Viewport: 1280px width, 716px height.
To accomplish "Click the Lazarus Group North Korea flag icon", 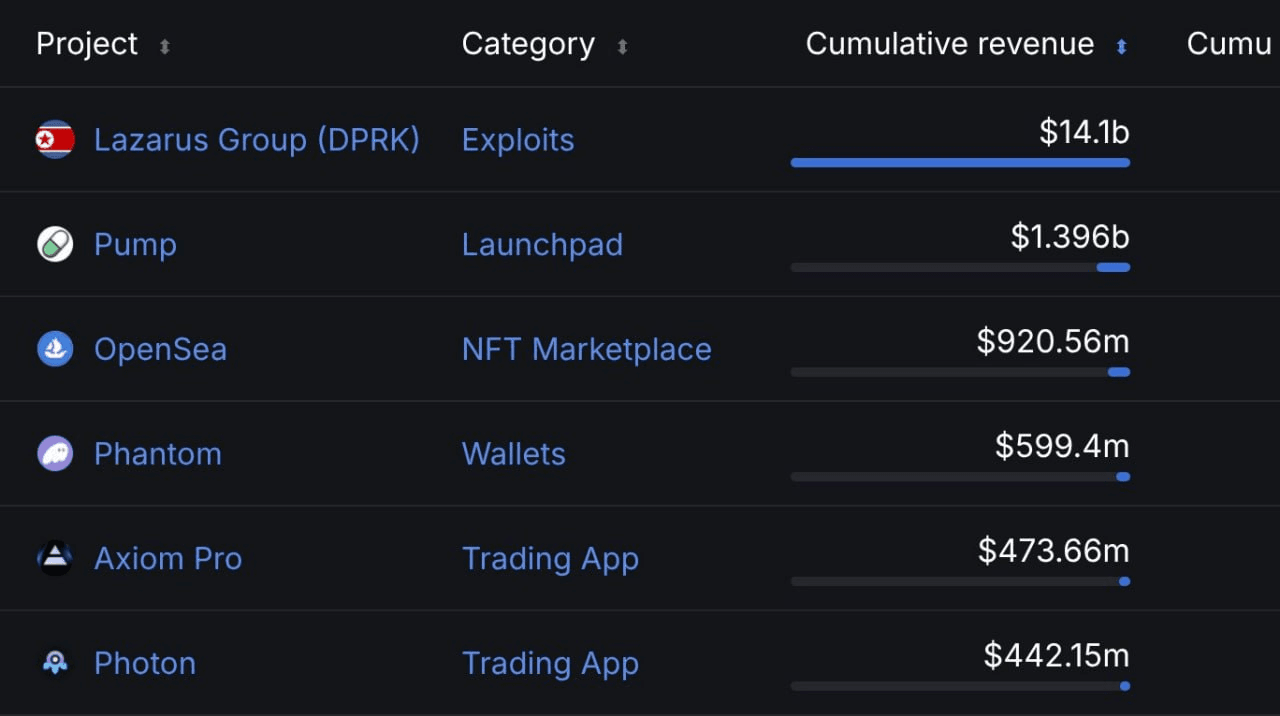I will click(x=55, y=140).
